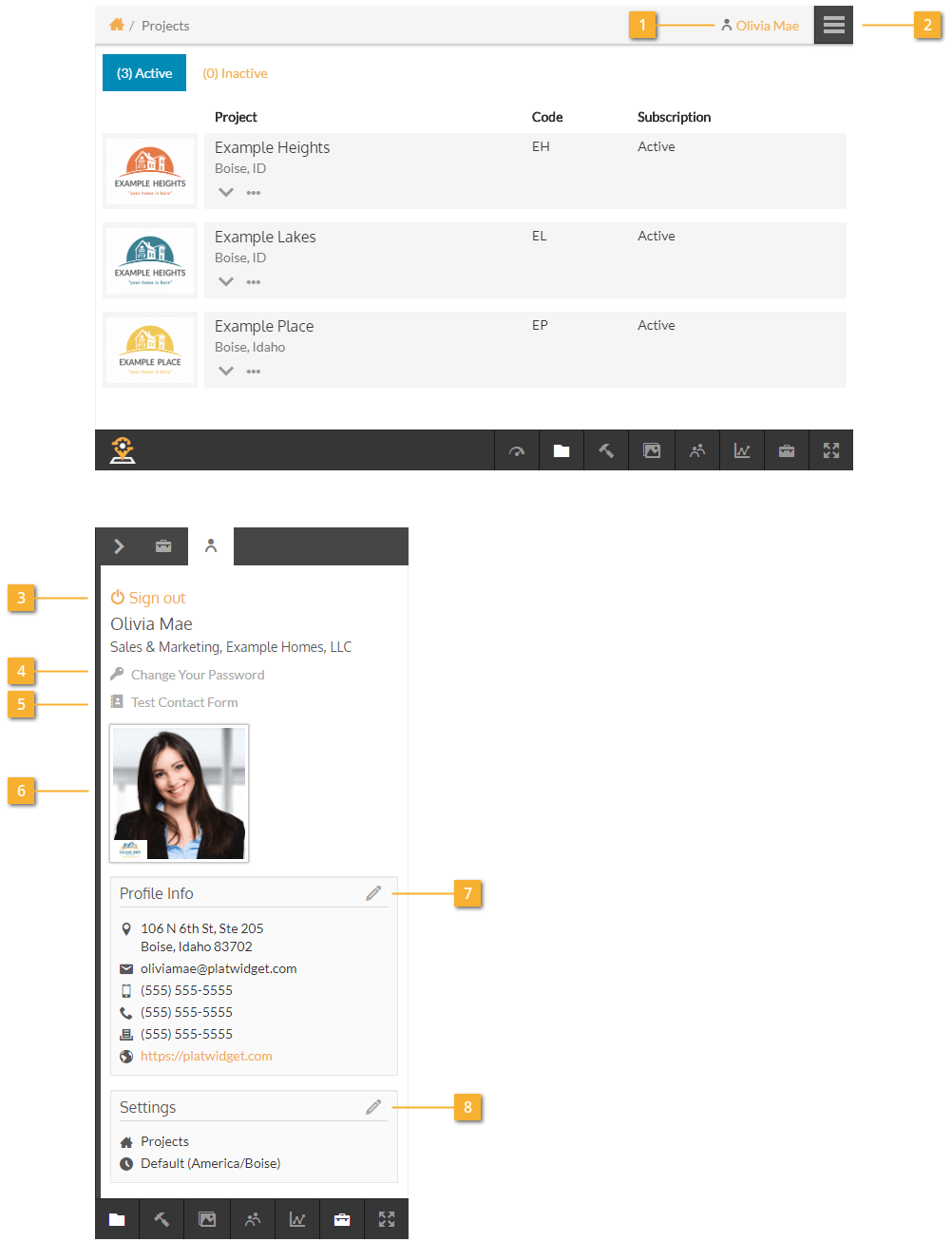Open the https://platwidget.com website link

pos(206,1056)
